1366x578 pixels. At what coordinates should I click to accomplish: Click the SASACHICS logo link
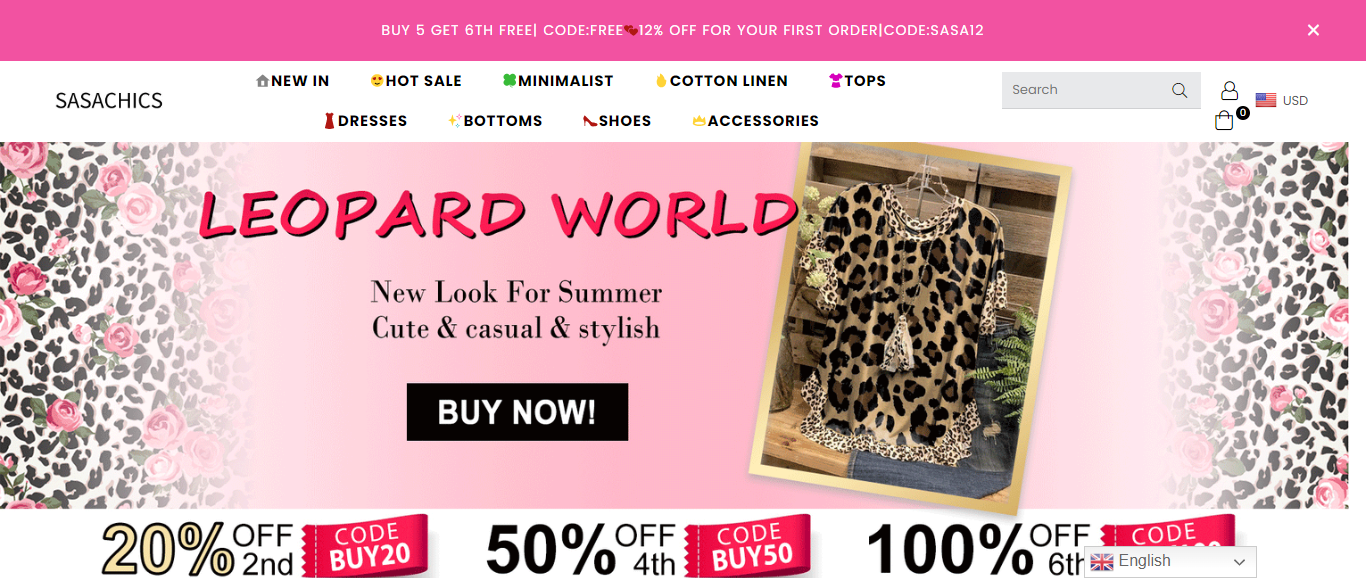109,100
